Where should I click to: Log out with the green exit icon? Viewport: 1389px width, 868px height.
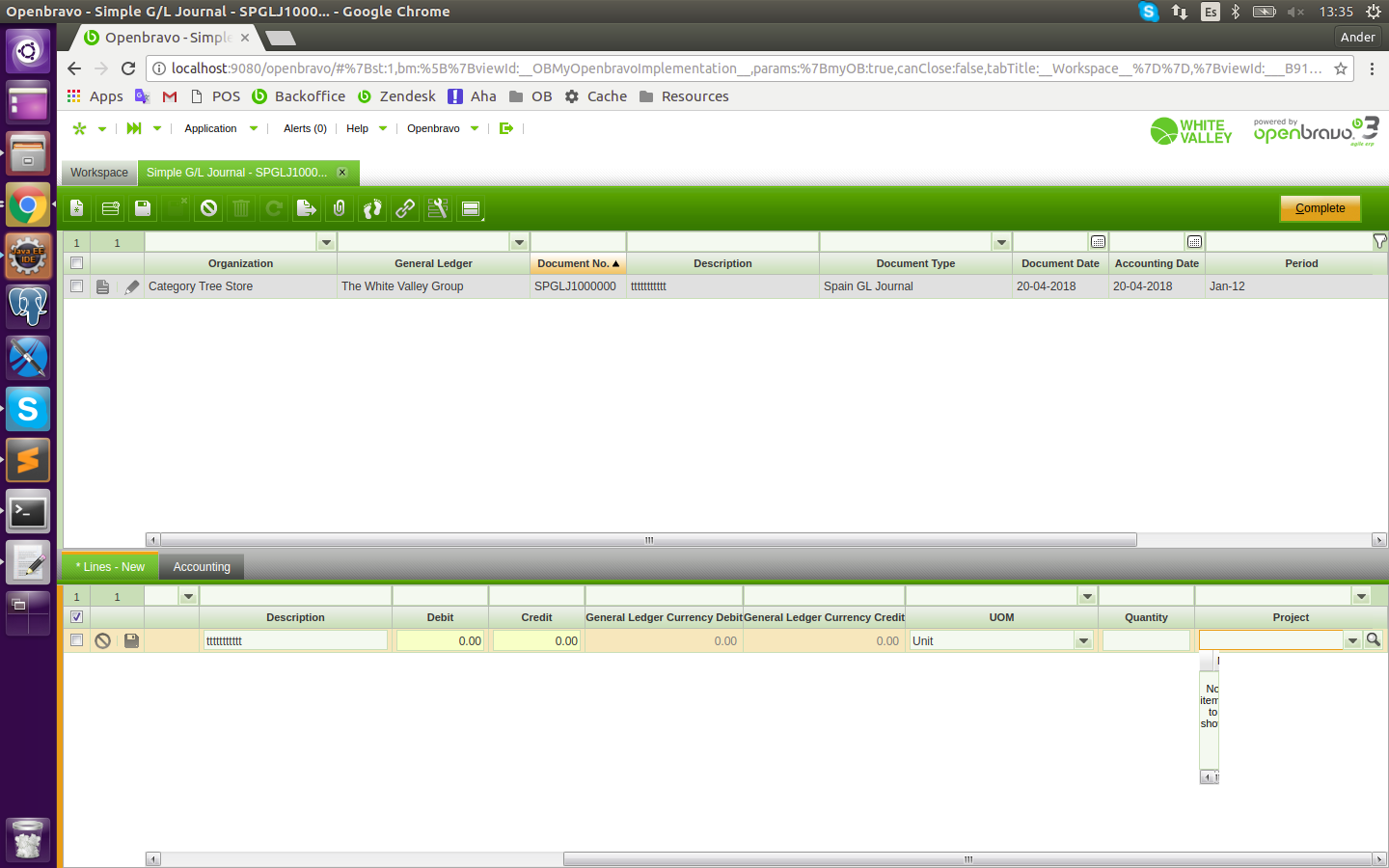point(505,128)
